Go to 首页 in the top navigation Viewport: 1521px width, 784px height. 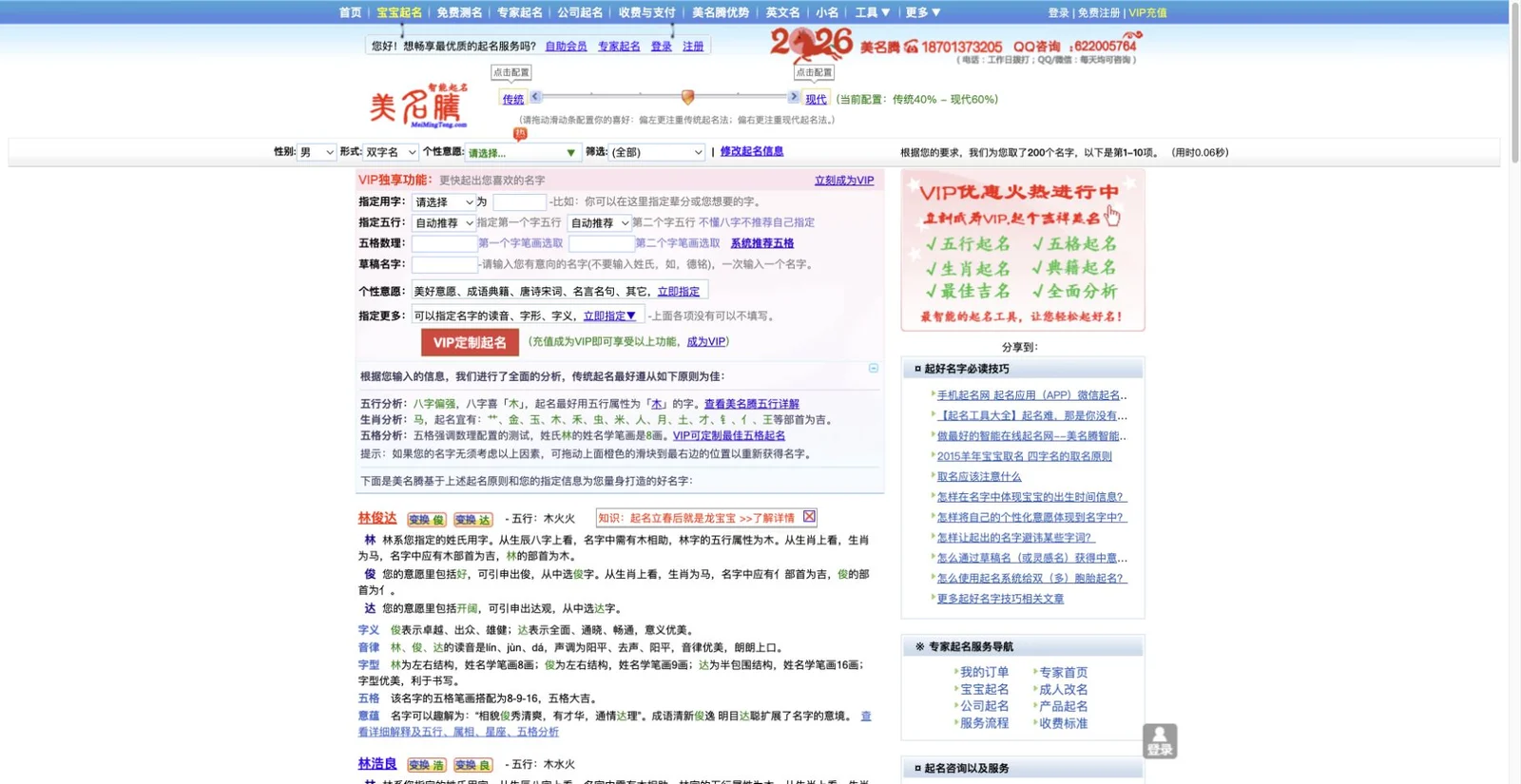(x=350, y=12)
